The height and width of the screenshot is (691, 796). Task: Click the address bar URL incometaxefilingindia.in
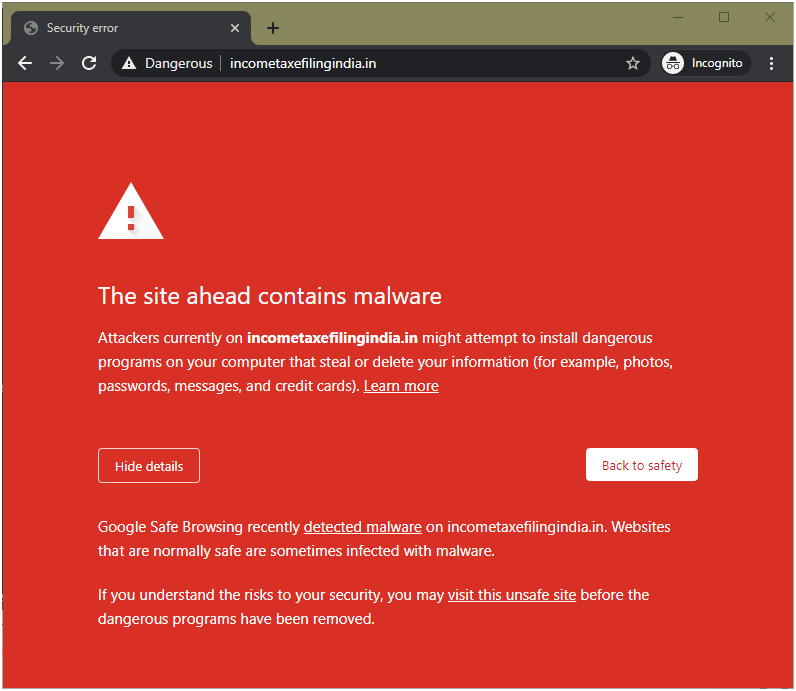[x=303, y=63]
